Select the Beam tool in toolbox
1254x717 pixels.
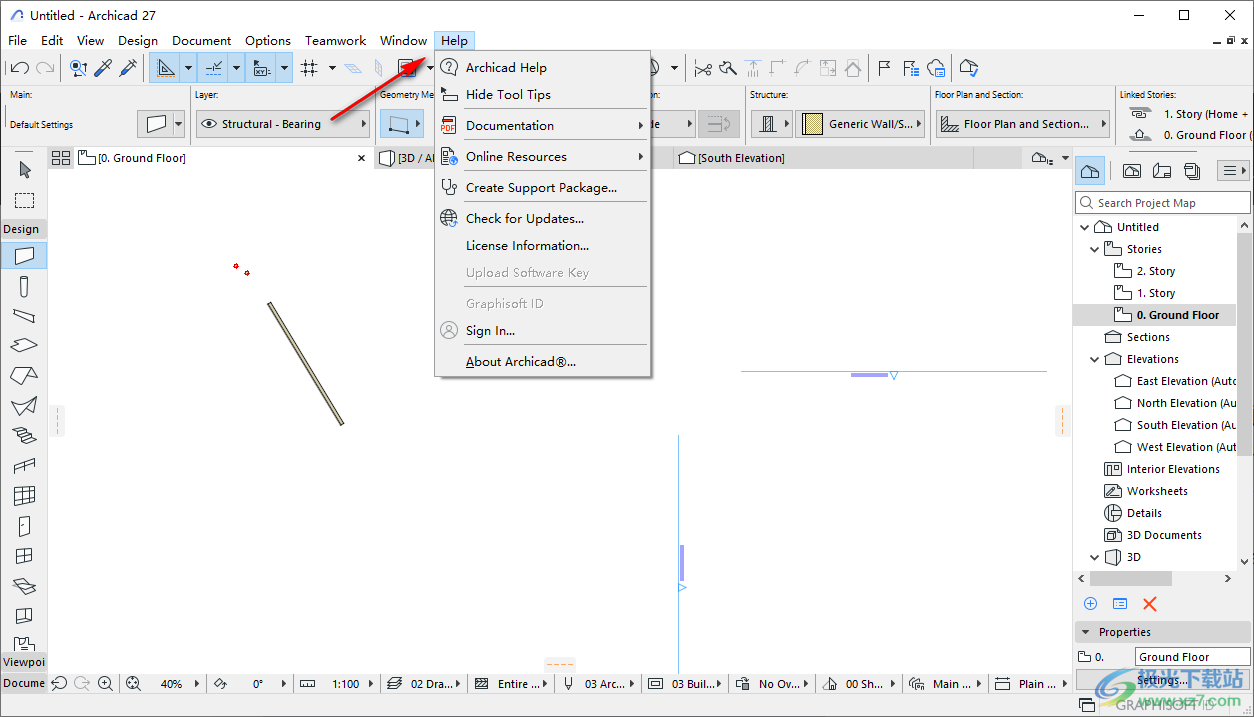[24, 316]
